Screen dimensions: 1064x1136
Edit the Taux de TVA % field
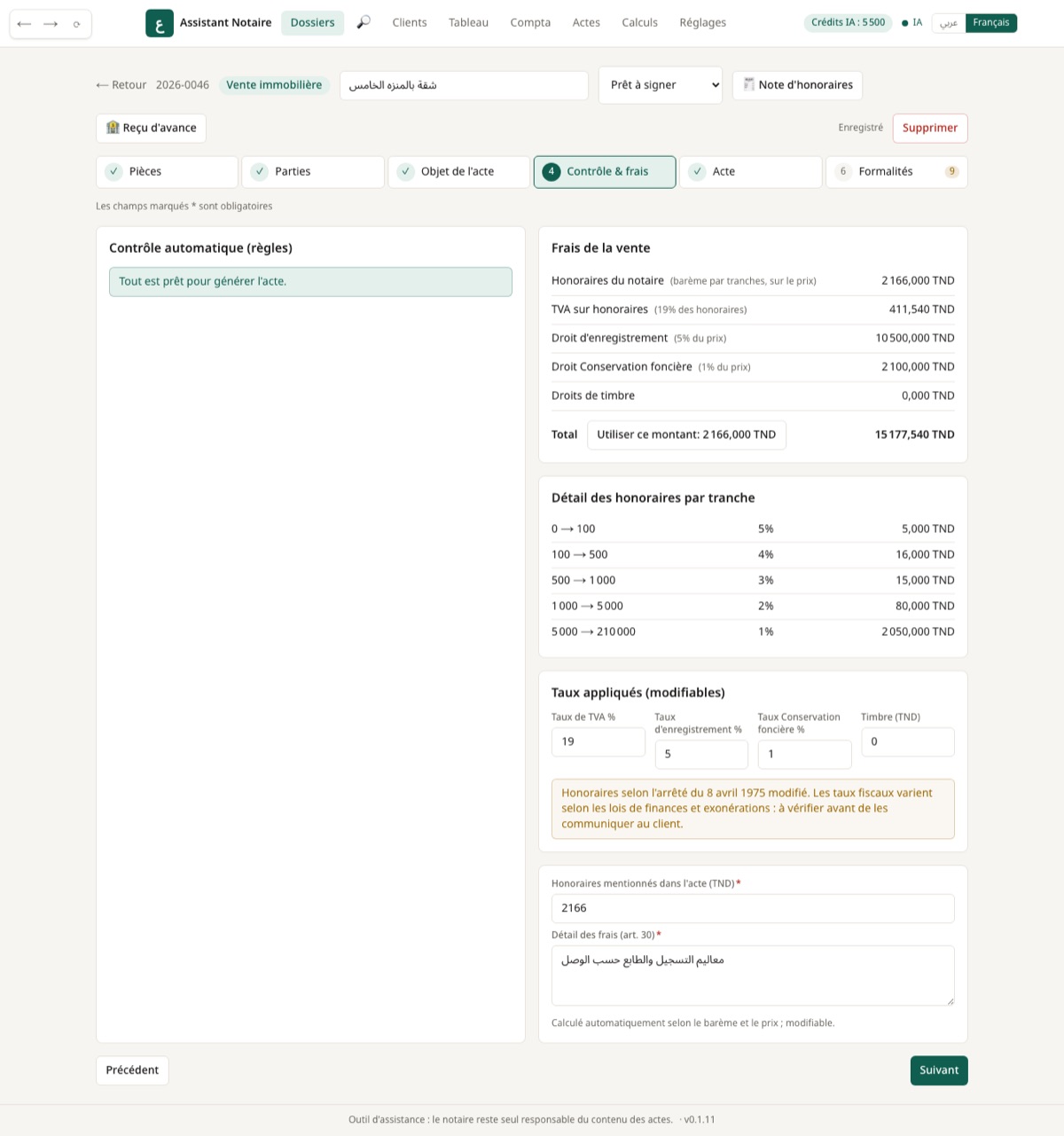[x=598, y=742]
